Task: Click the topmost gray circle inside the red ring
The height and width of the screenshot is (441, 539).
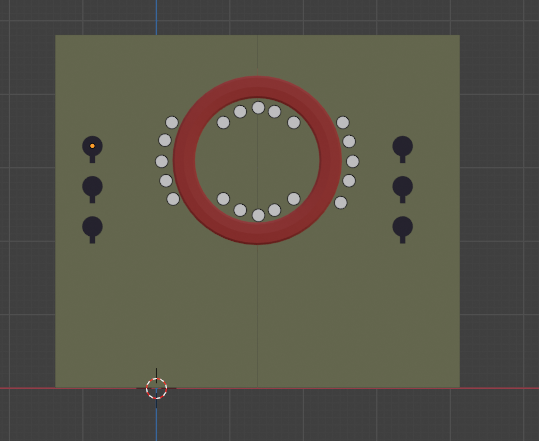Action: (258, 108)
